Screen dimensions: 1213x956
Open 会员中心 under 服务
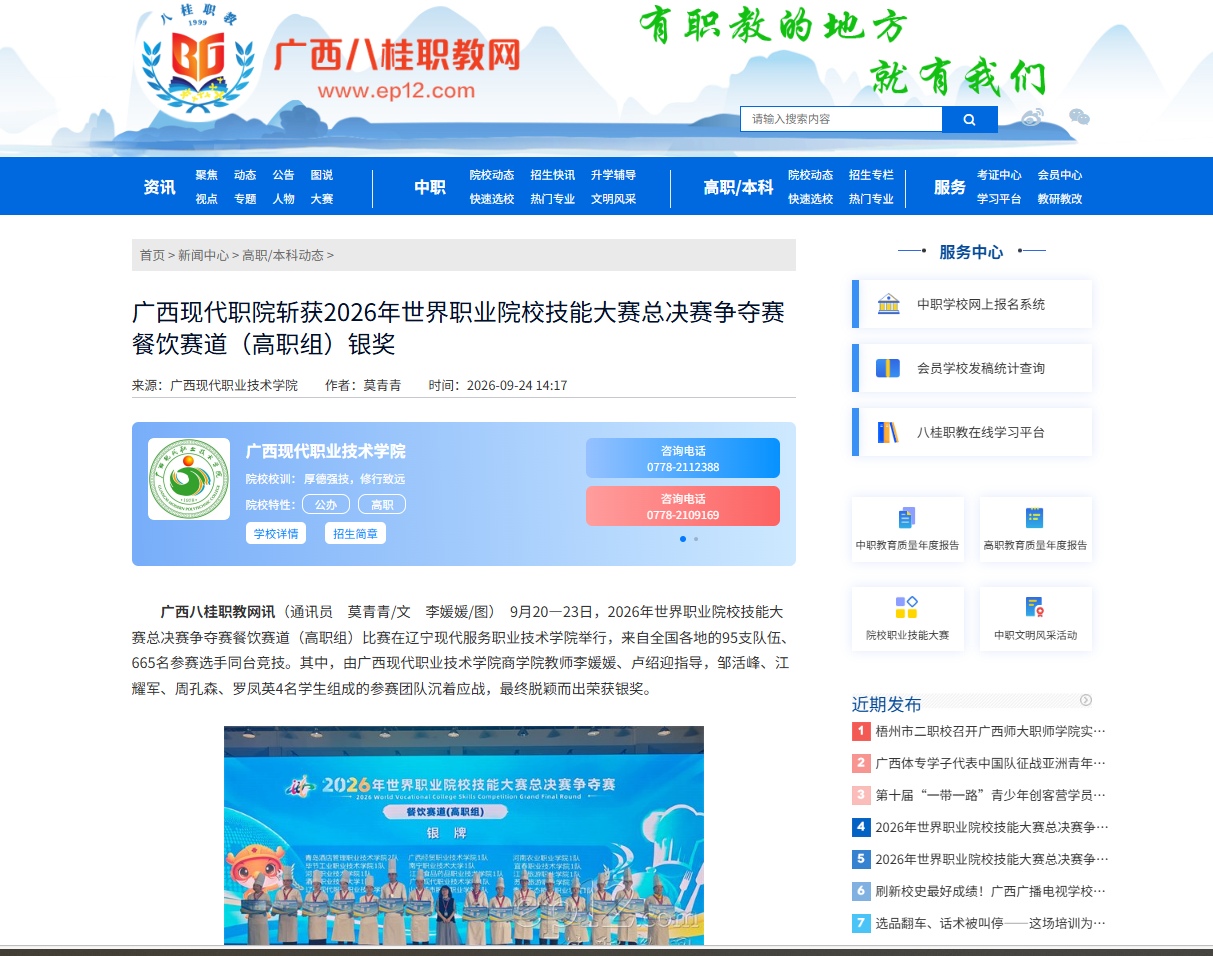click(1060, 175)
